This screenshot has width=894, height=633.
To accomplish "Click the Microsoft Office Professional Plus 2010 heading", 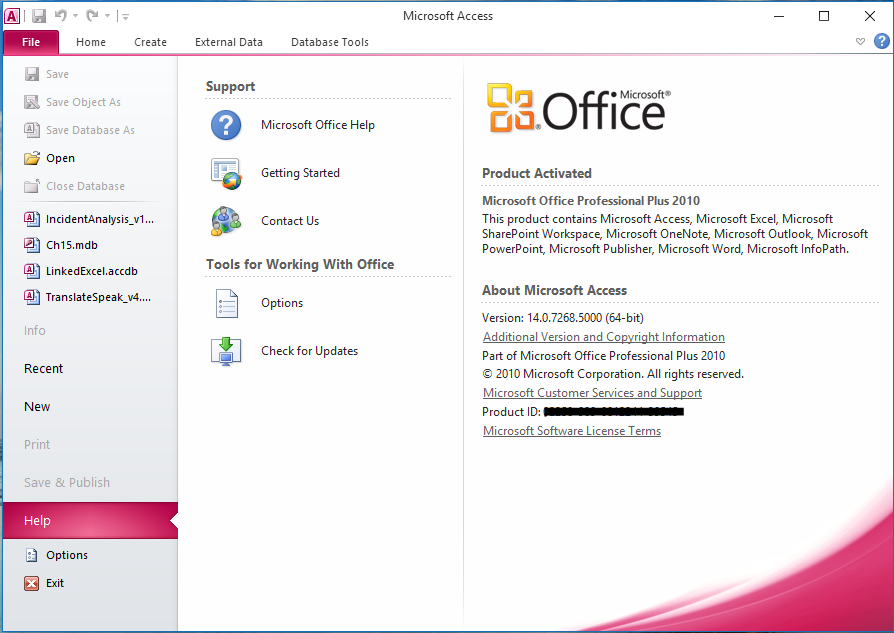I will [591, 201].
